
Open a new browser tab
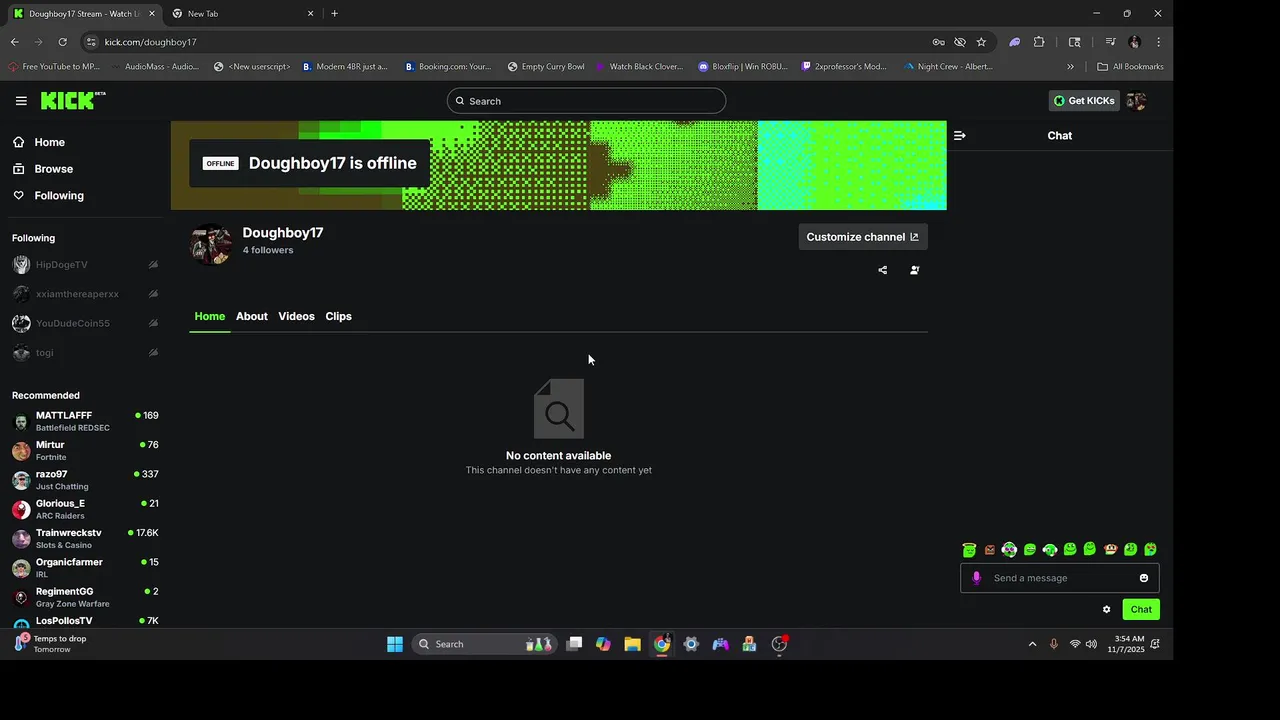pyautogui.click(x=334, y=14)
